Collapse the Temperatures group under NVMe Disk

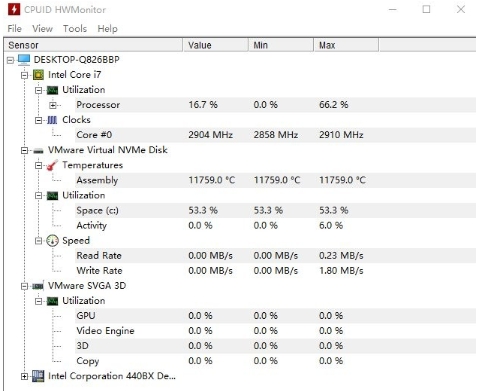(x=38, y=165)
